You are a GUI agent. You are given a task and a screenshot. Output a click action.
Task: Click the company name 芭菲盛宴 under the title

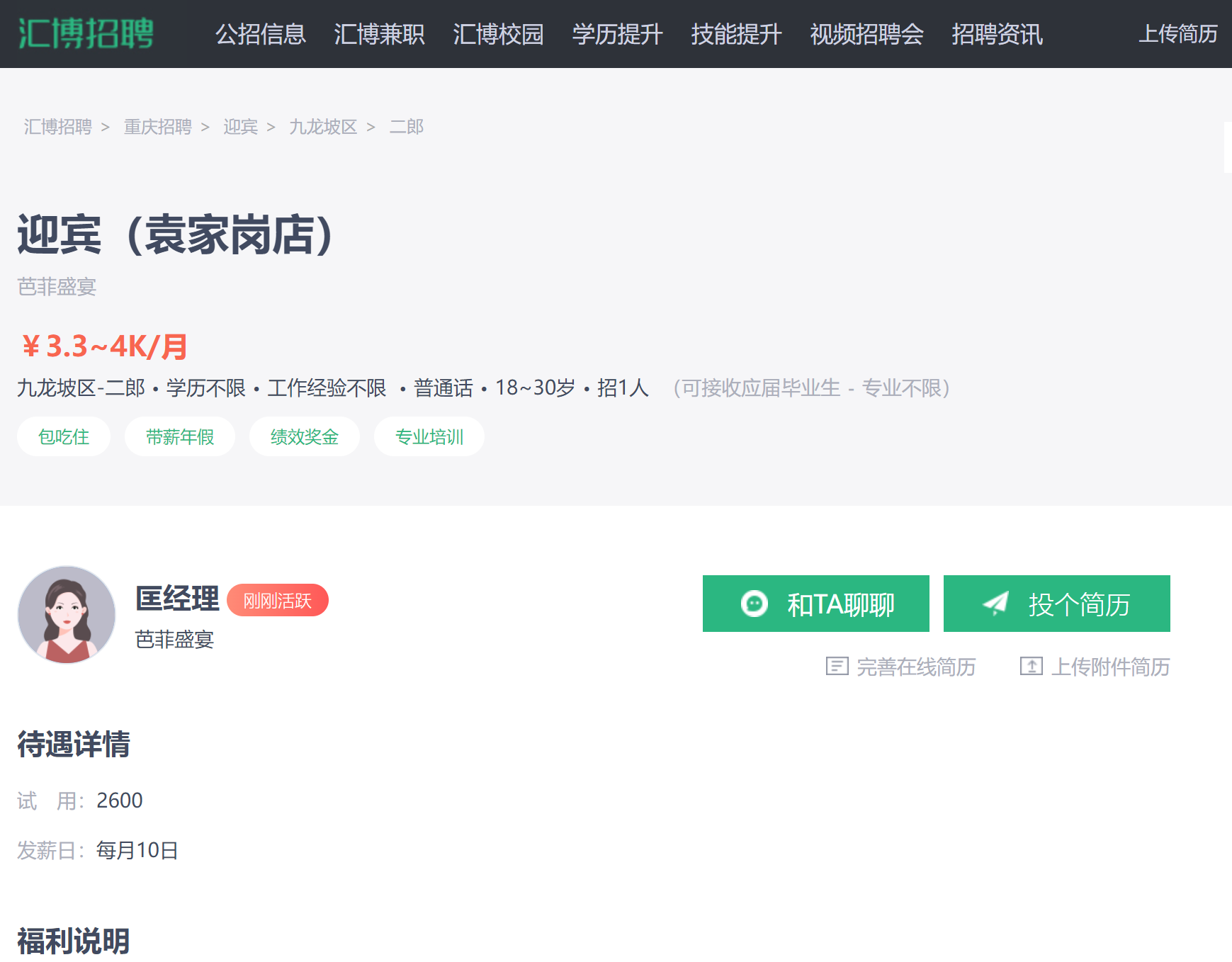[57, 287]
